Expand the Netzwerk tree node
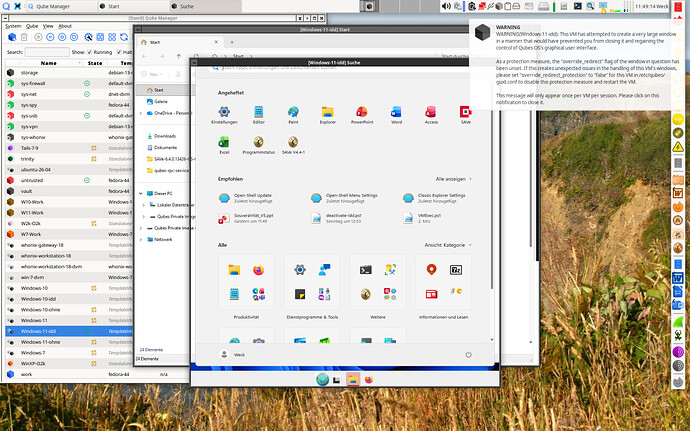Viewport: 690px width, 431px height. pyautogui.click(x=141, y=239)
